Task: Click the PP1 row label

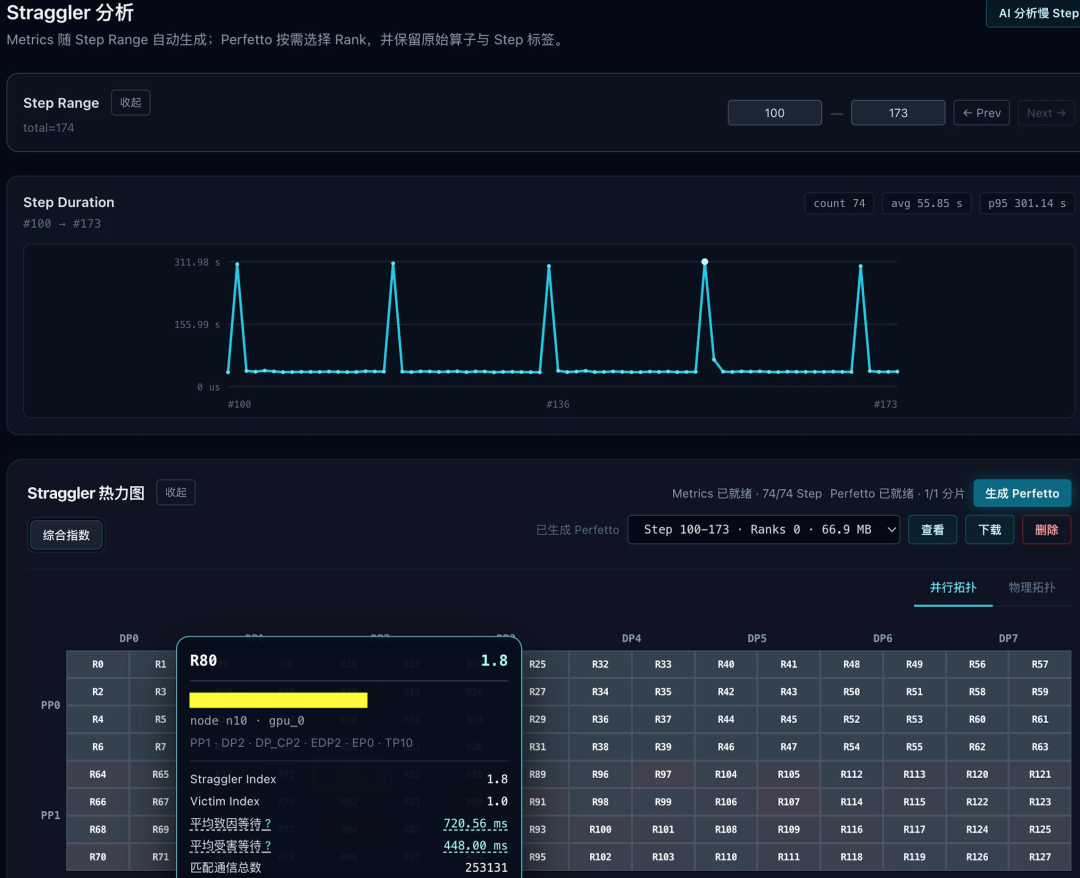Action: [x=50, y=815]
